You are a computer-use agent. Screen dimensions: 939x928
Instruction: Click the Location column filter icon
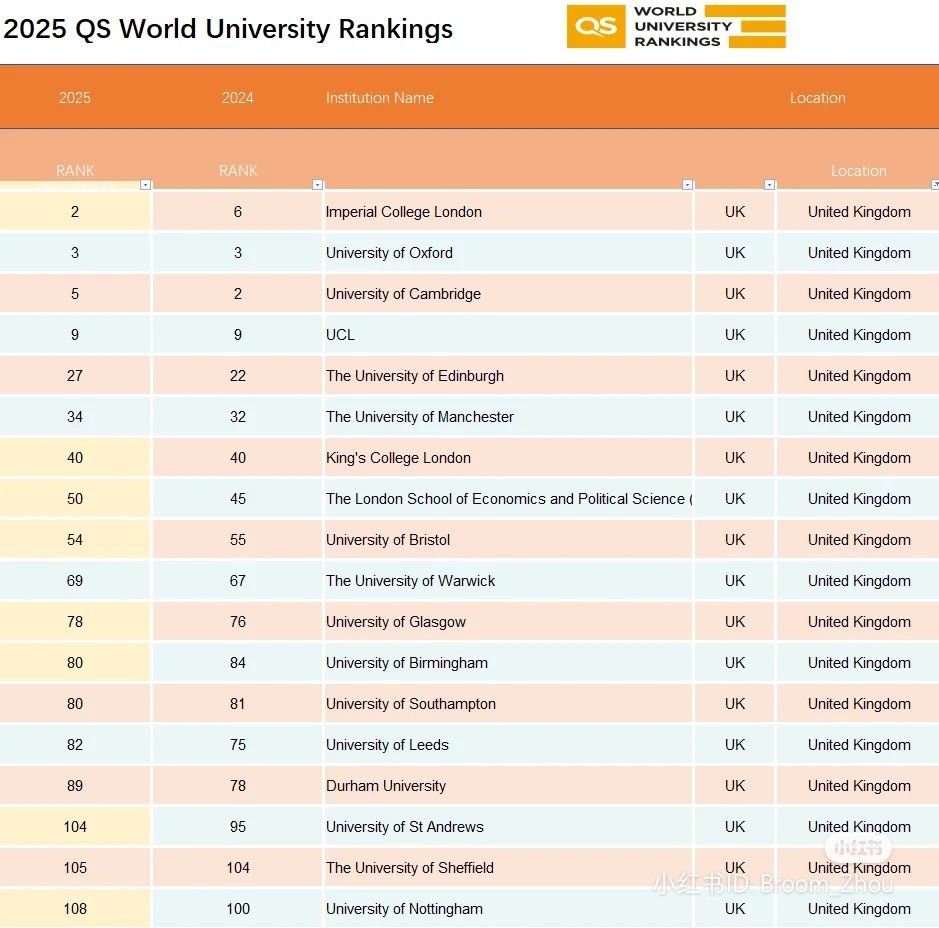point(934,184)
